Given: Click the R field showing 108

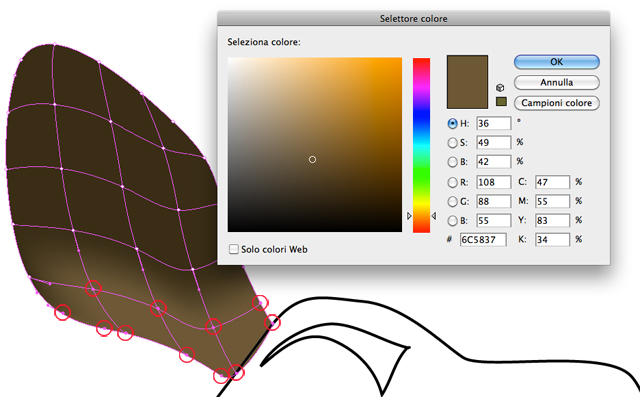Looking at the screenshot, I should point(493,182).
